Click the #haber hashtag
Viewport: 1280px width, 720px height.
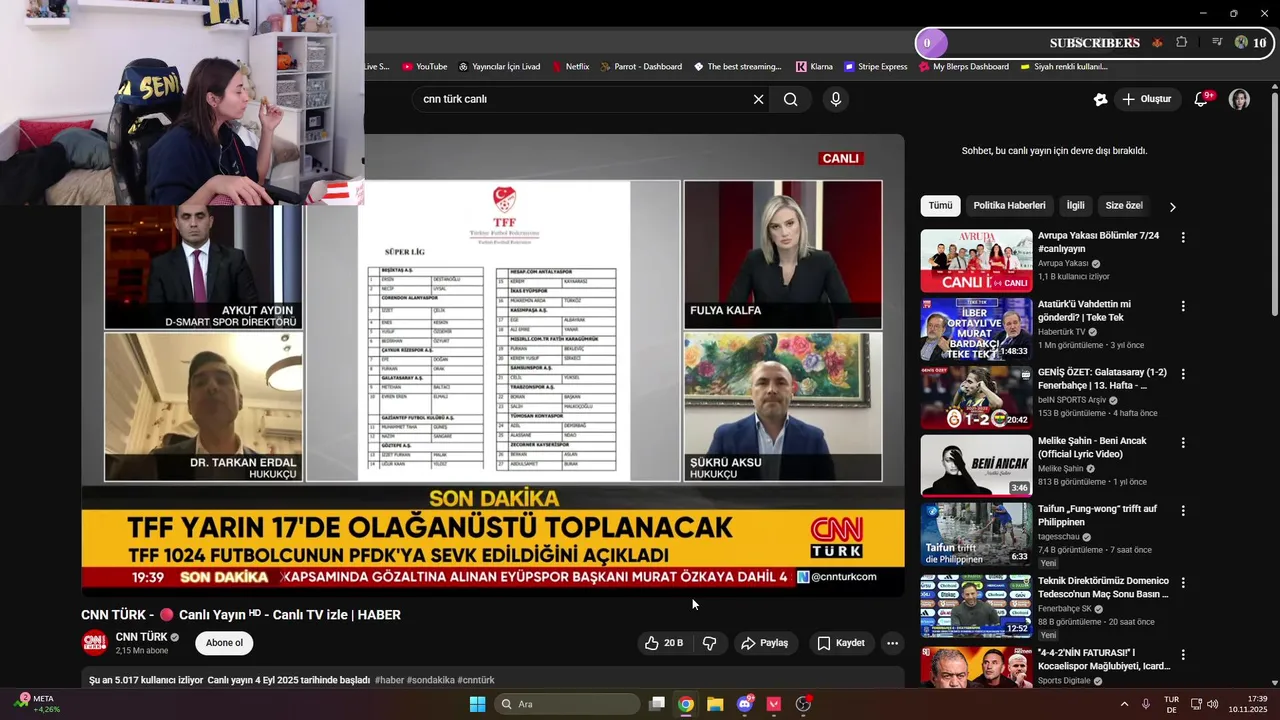(x=389, y=680)
